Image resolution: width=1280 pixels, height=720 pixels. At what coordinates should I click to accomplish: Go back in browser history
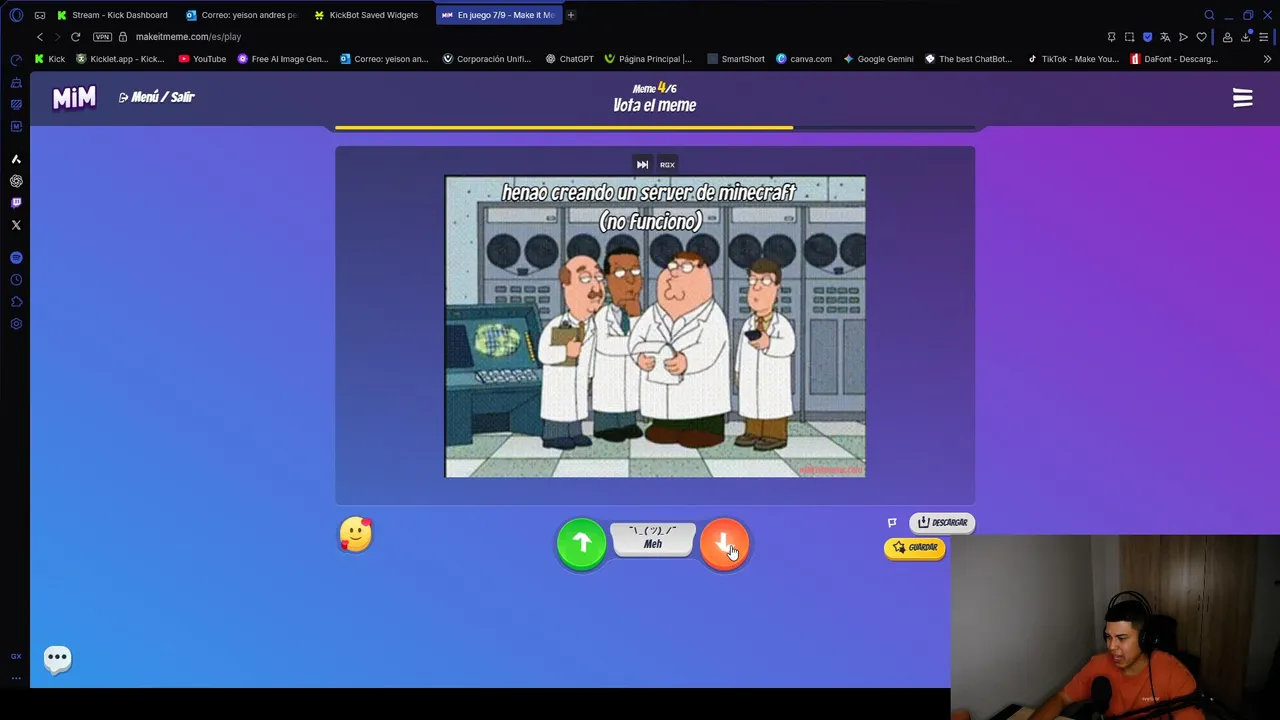click(40, 37)
